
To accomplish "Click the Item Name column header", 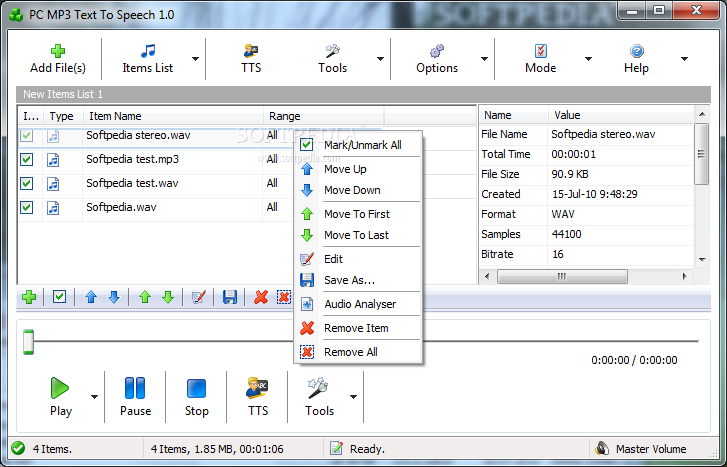I will coord(173,116).
